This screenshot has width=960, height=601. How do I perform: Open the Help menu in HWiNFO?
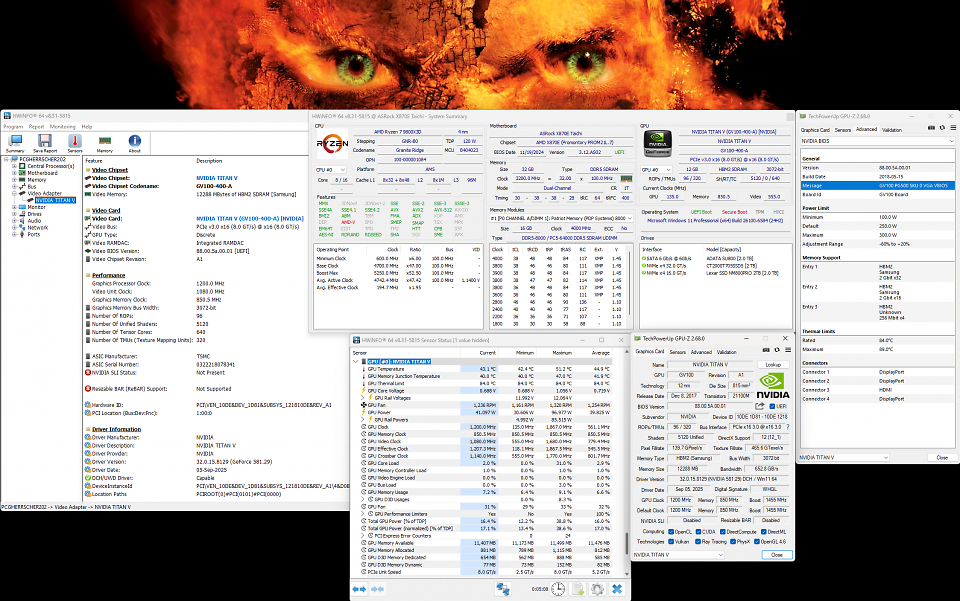87,127
